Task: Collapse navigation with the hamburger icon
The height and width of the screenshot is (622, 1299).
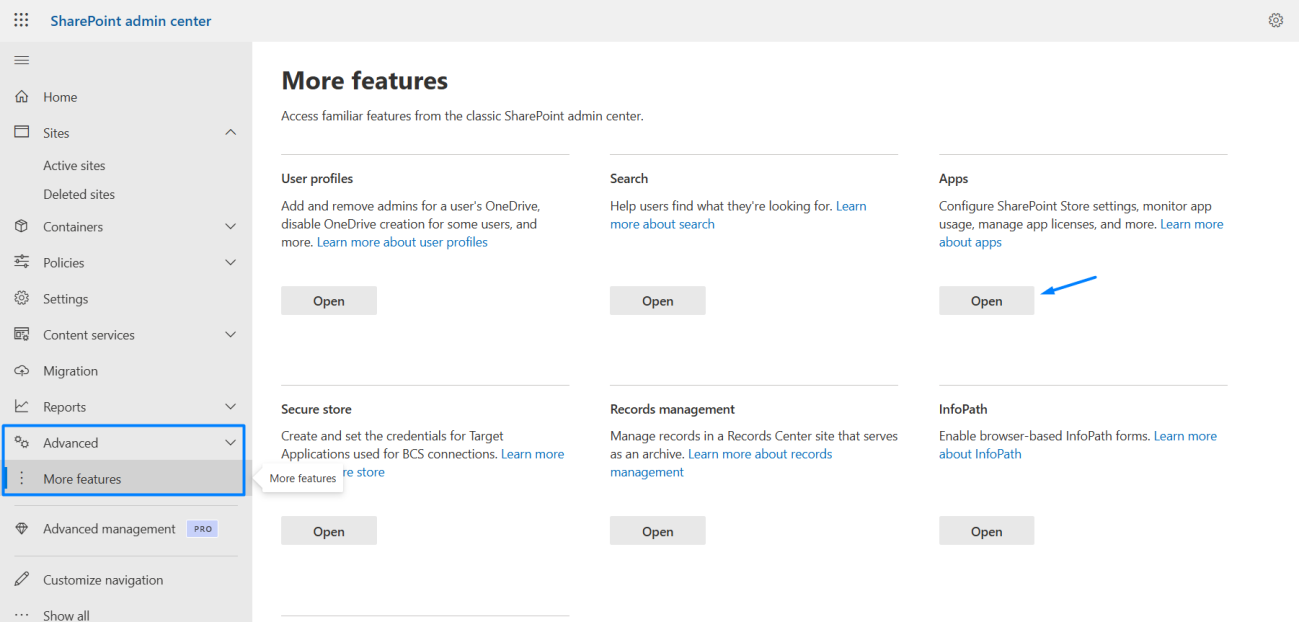Action: [x=21, y=61]
